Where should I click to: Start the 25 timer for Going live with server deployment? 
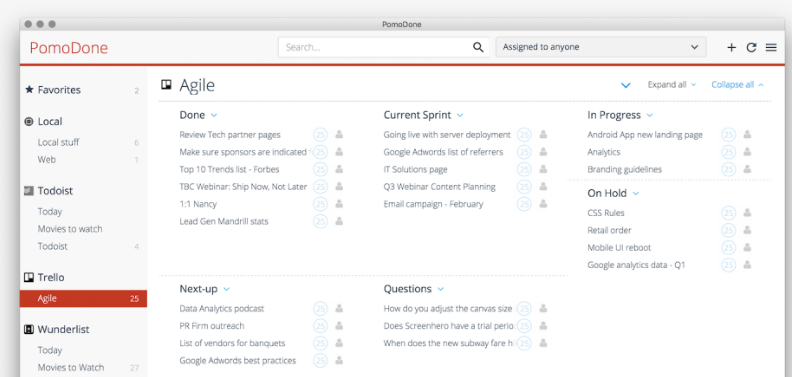(524, 135)
